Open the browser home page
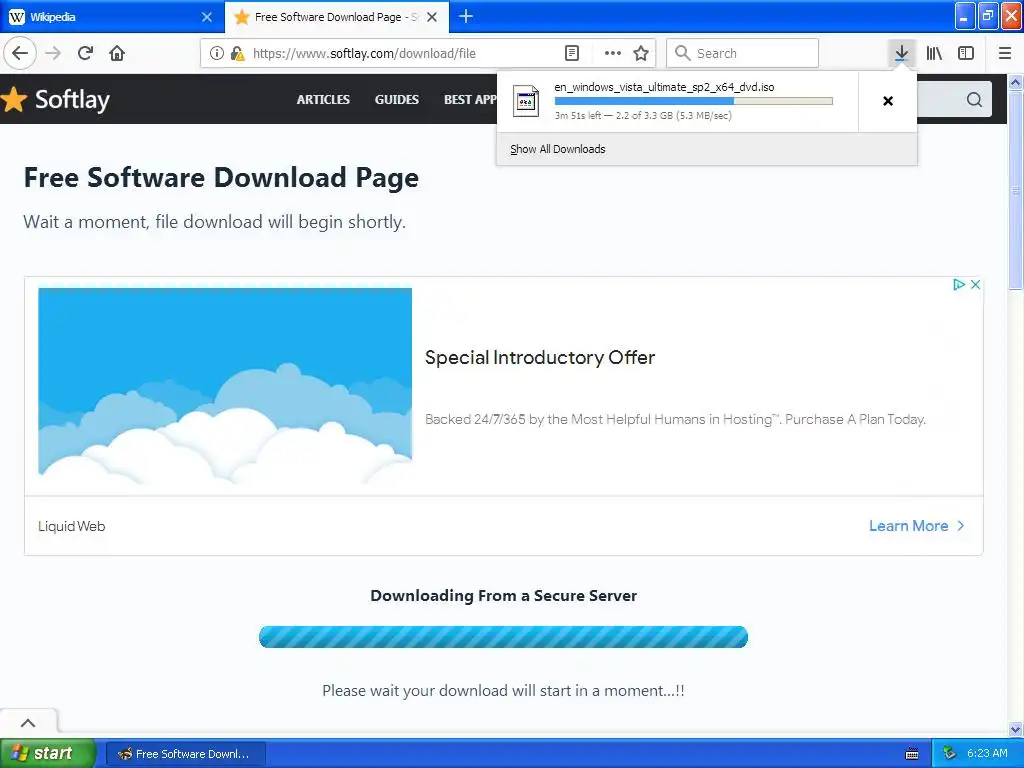 click(117, 53)
